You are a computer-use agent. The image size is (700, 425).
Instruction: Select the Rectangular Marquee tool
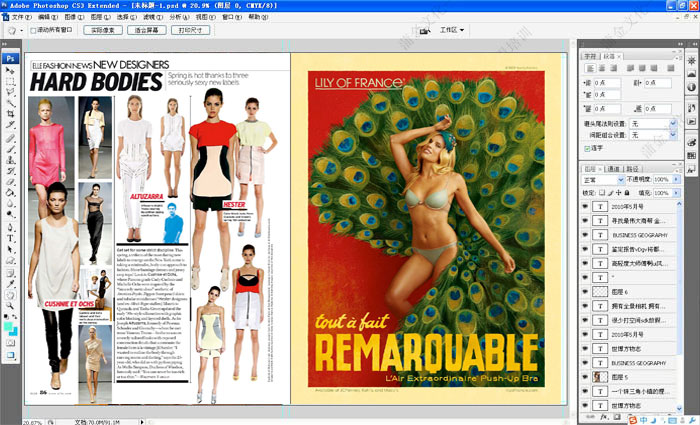coord(10,81)
